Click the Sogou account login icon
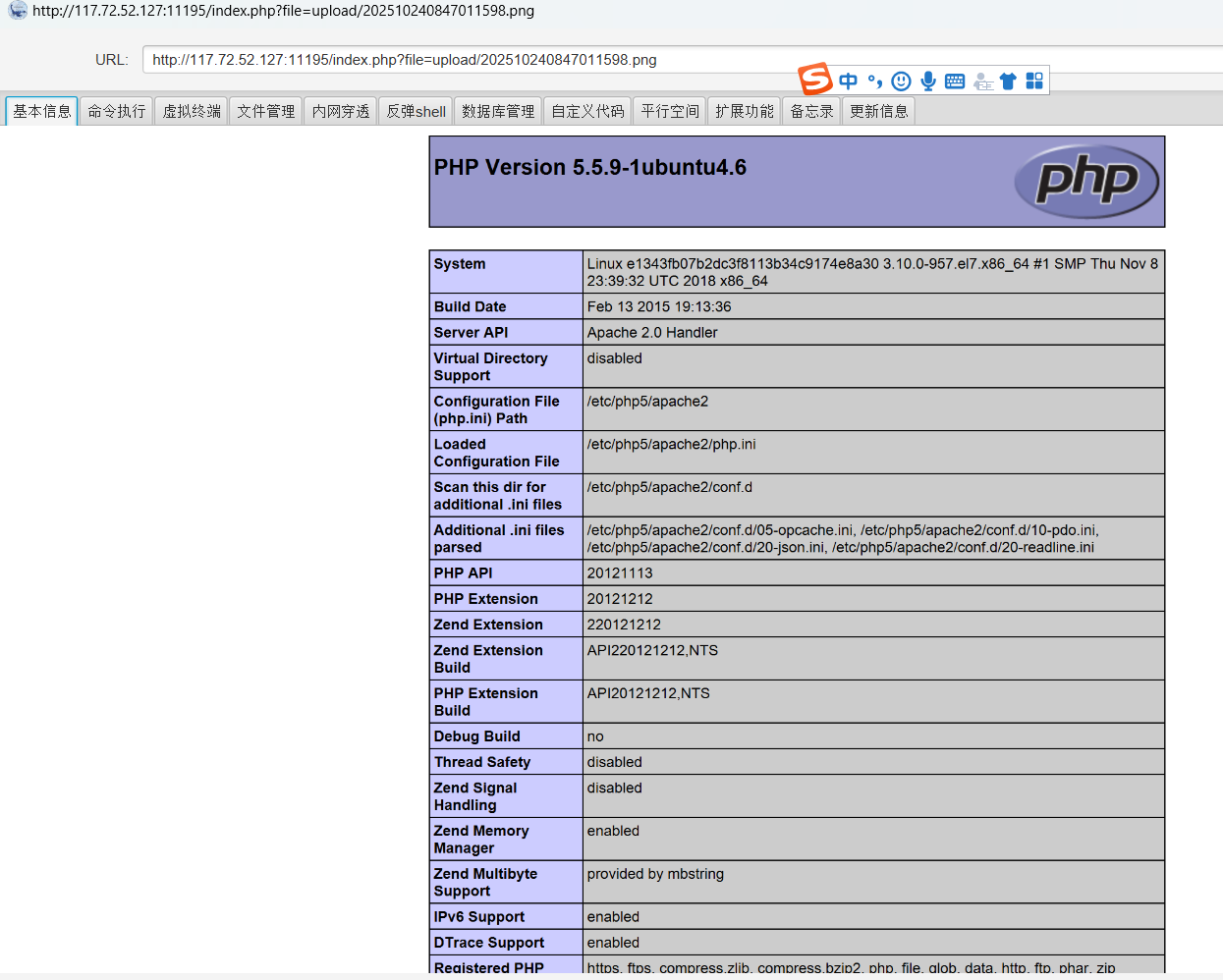 [x=983, y=82]
